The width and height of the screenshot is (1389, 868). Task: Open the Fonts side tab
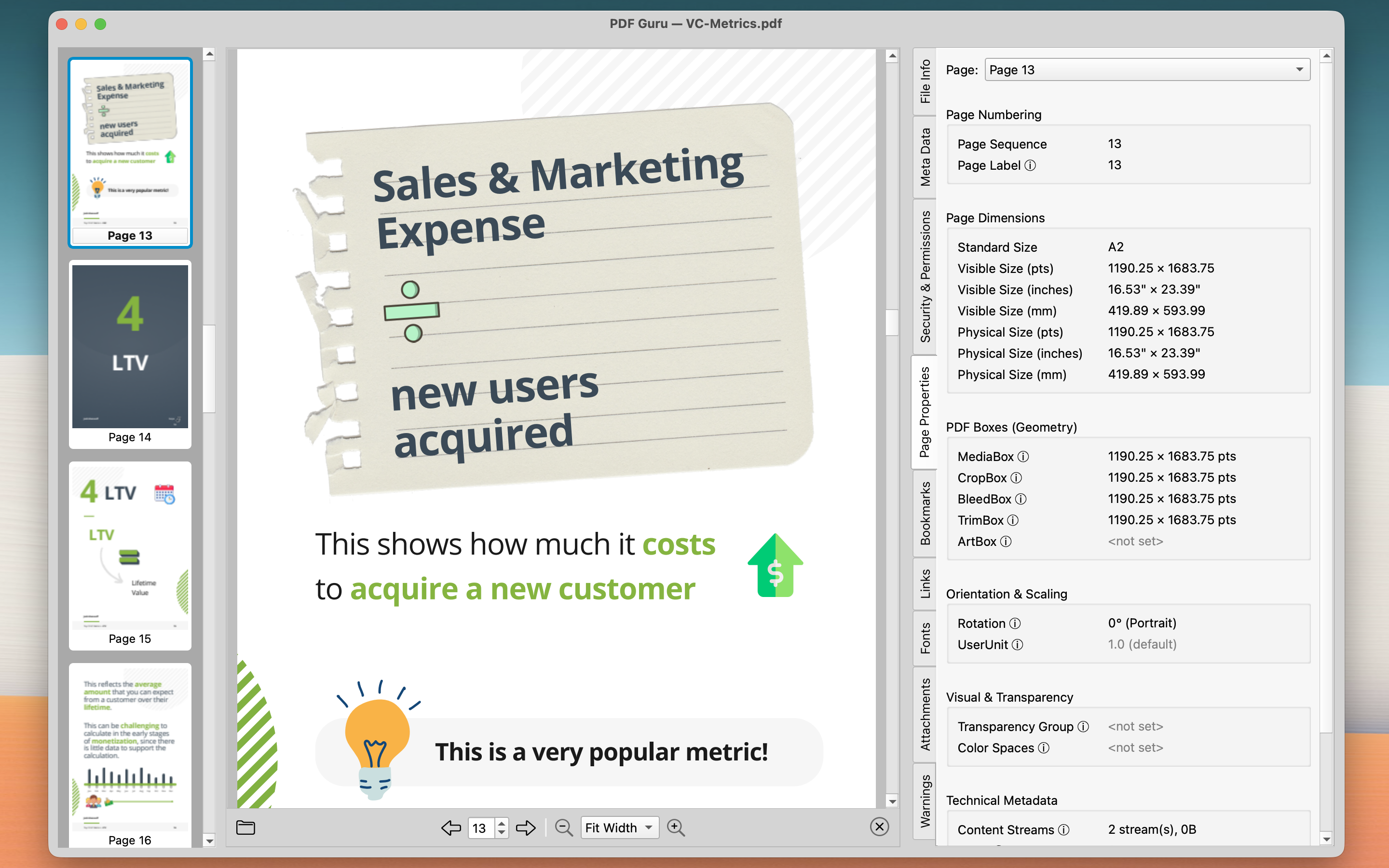(925, 638)
